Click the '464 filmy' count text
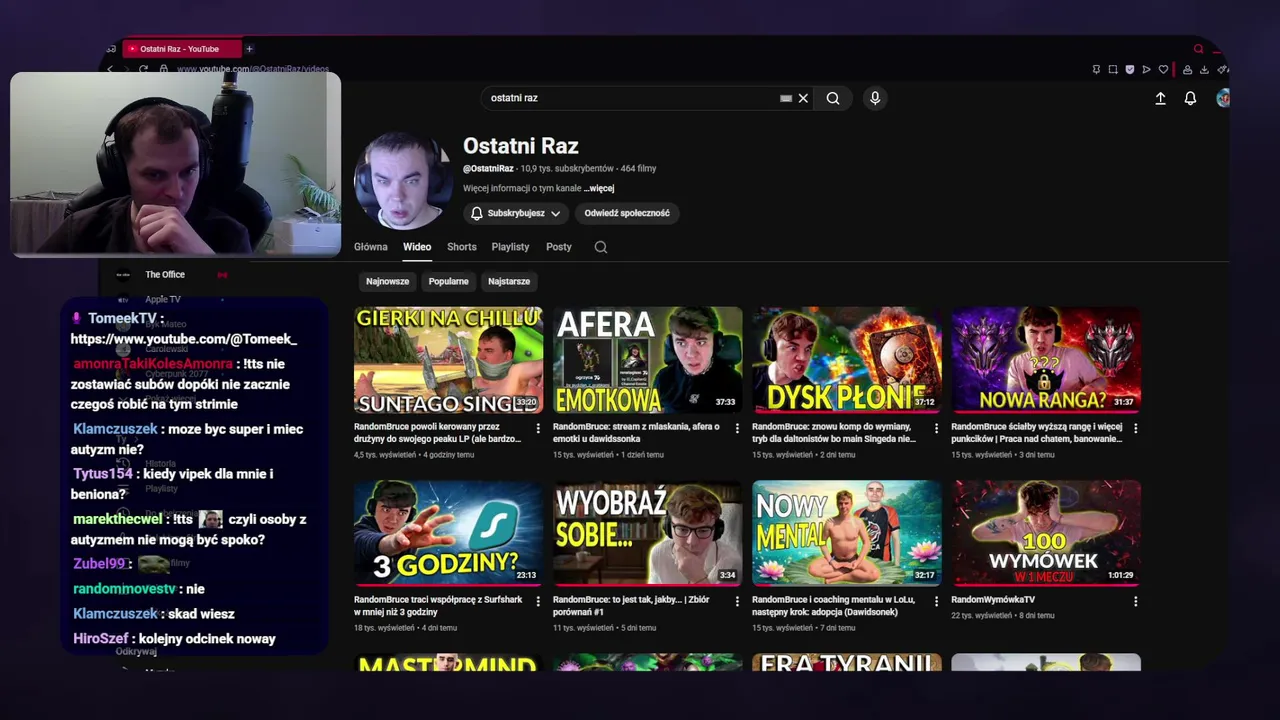The image size is (1280, 720). point(638,169)
